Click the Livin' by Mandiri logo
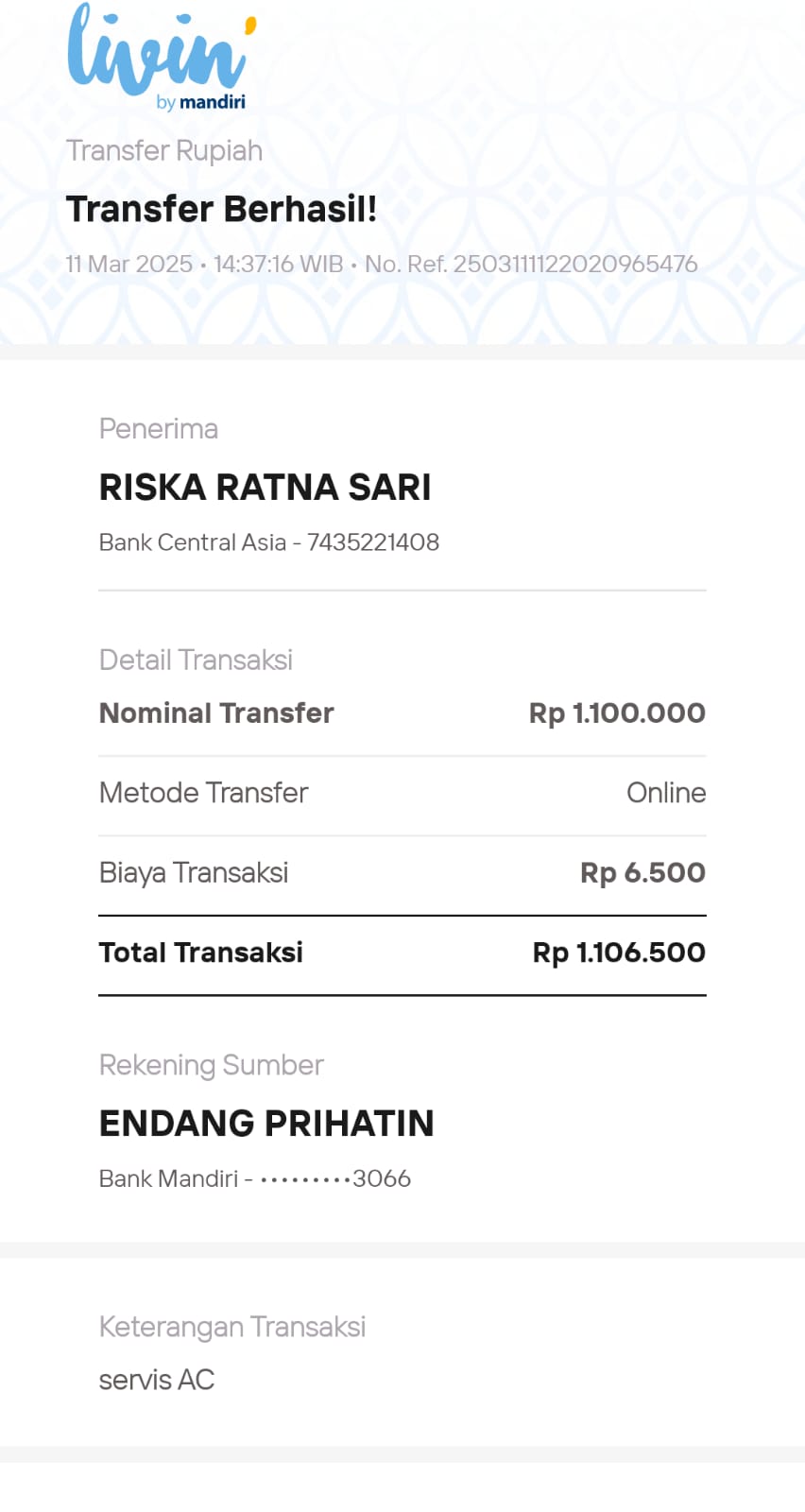 [x=161, y=57]
